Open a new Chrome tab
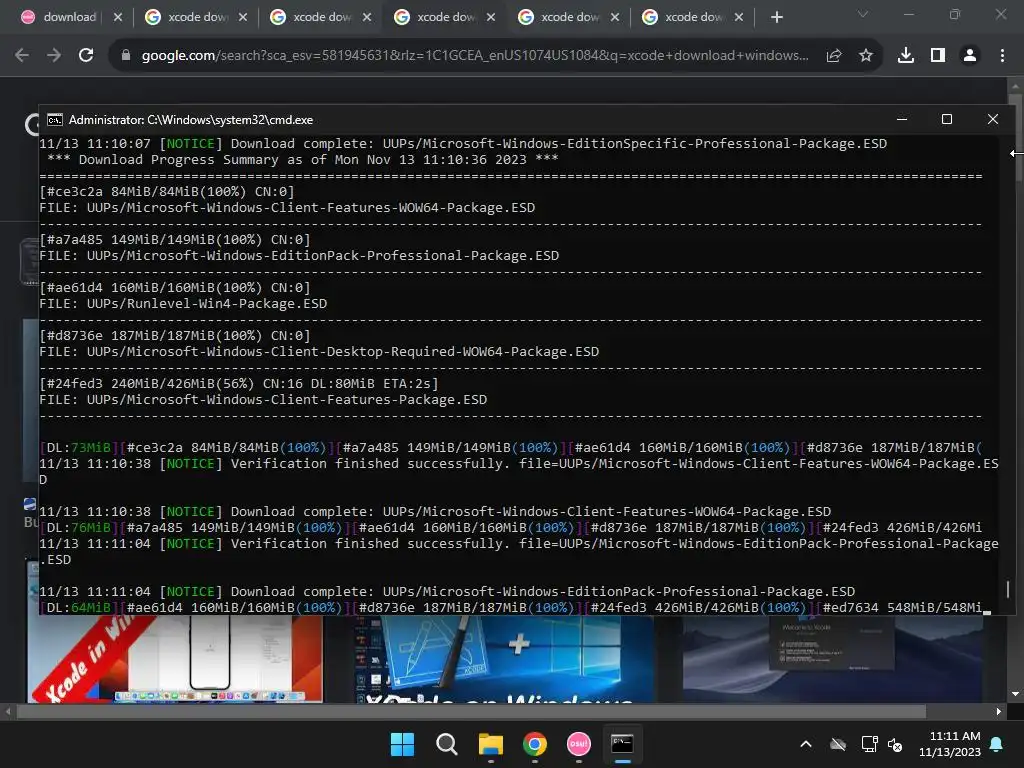Viewport: 1024px width, 768px height. [x=776, y=17]
